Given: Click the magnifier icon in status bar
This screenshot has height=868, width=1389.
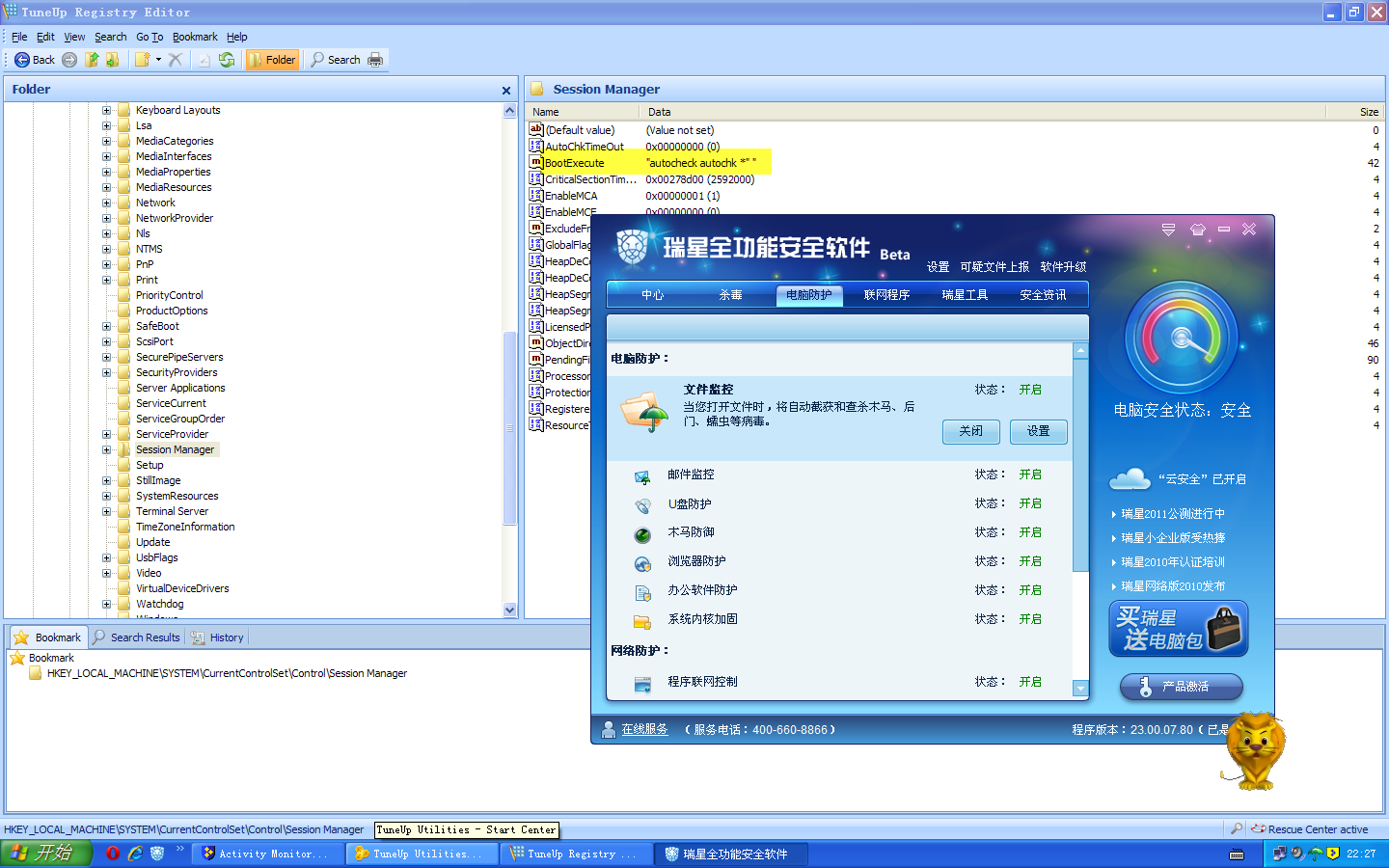Looking at the screenshot, I should point(1237,828).
